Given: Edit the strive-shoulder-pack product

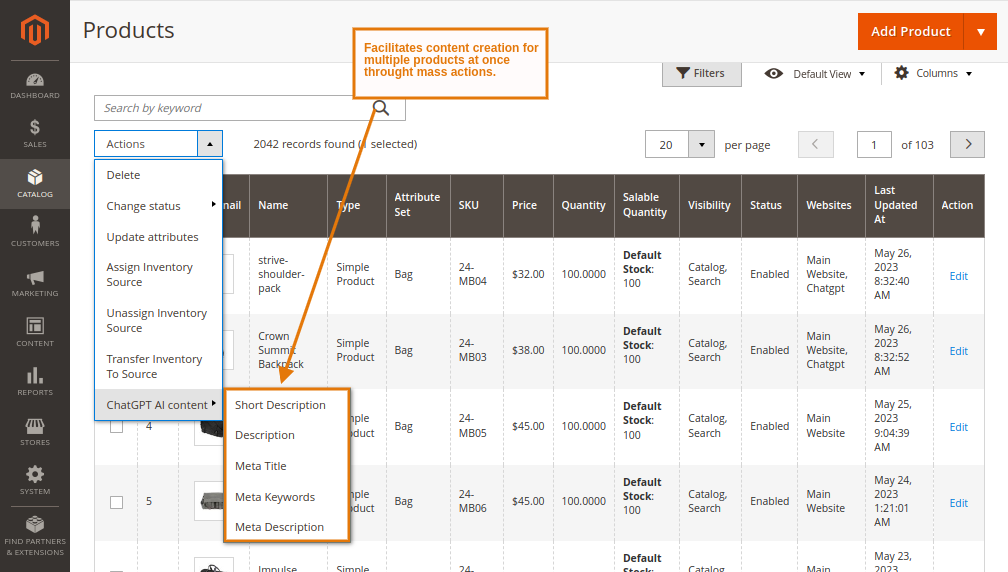Looking at the screenshot, I should [958, 276].
